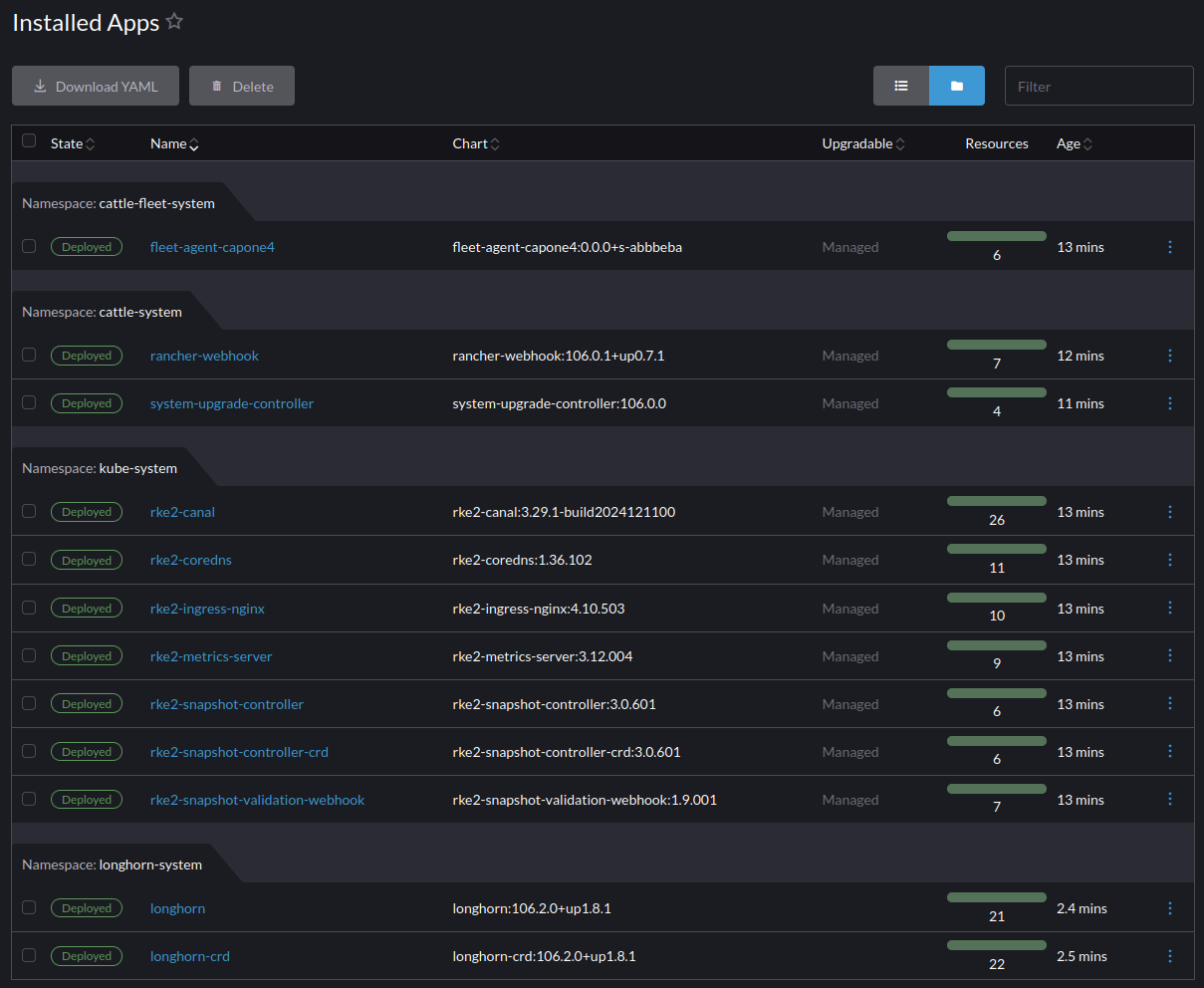
Task: Open the fleet-agent-capone4 app link
Action: coord(212,247)
